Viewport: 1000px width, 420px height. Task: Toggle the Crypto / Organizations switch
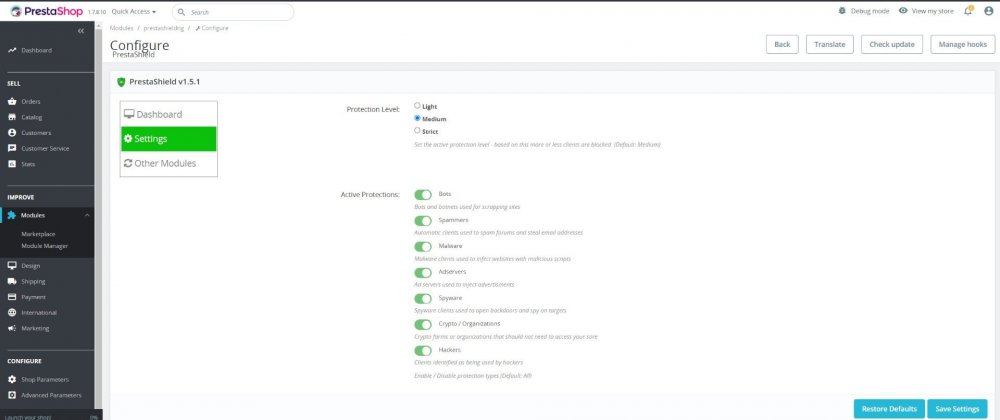pos(423,324)
